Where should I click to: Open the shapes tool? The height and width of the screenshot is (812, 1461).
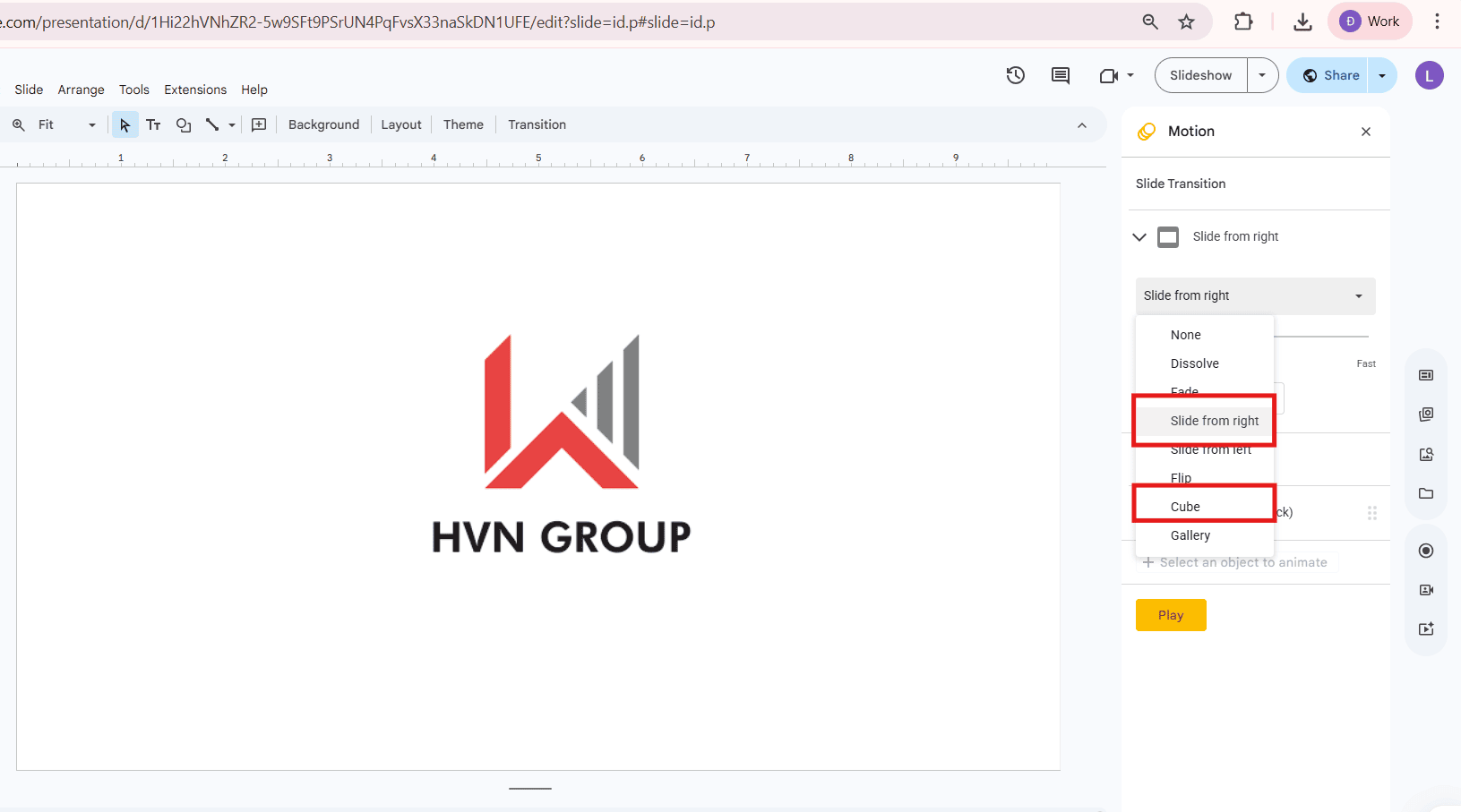click(x=184, y=124)
